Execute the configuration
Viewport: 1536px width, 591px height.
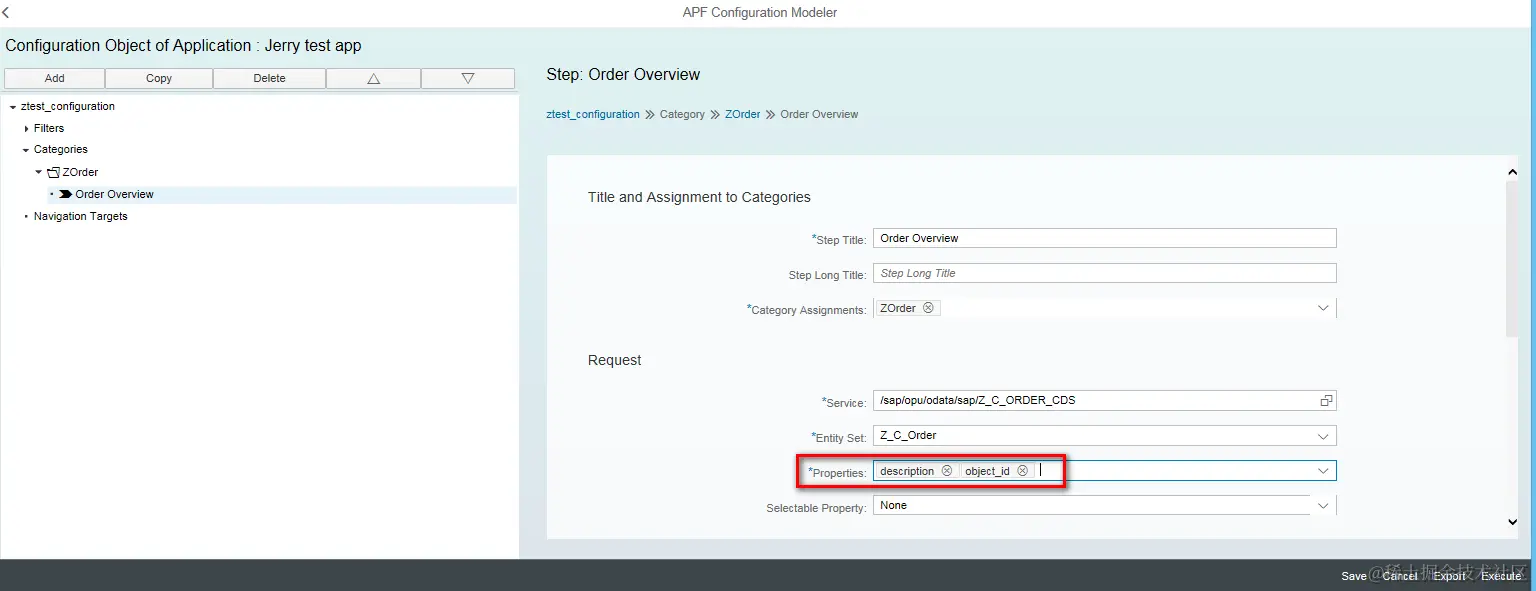tap(1501, 576)
